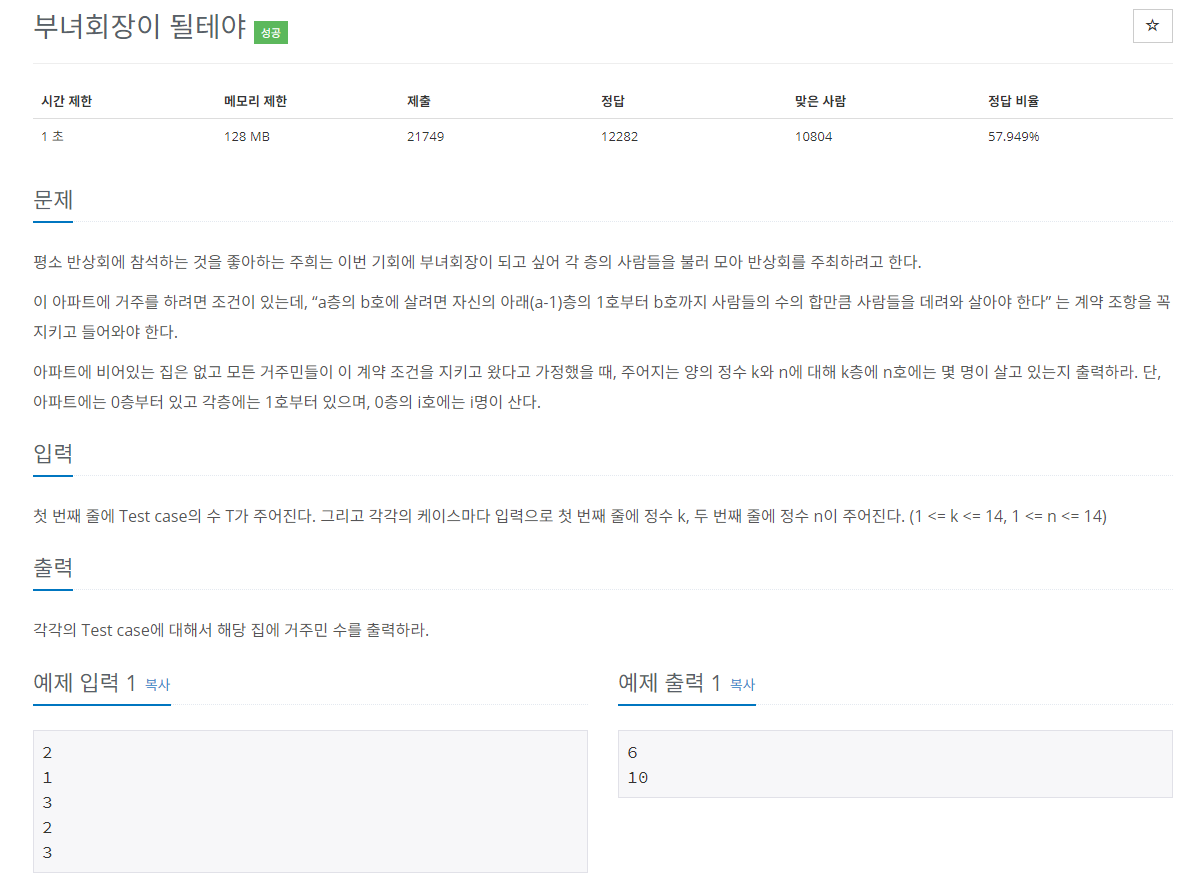Click the 출력 section heading

coord(53,568)
